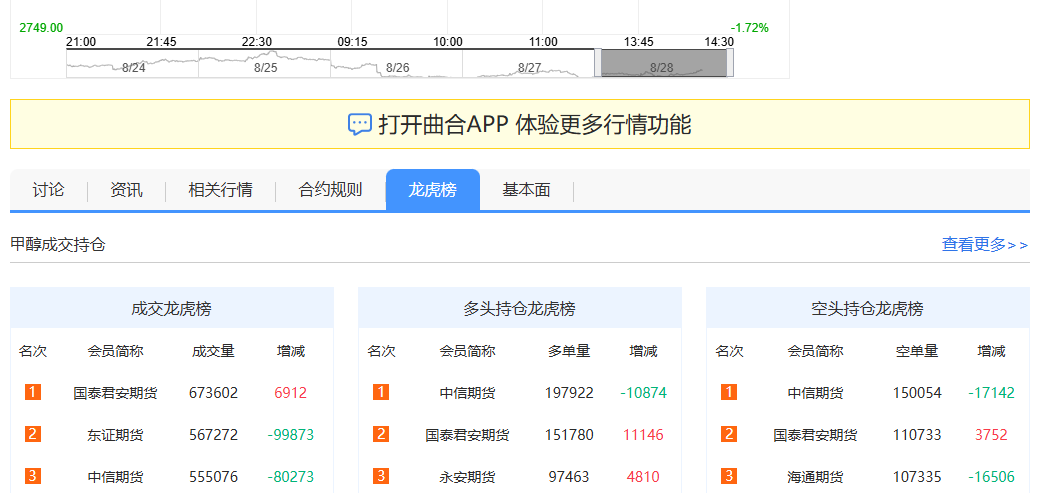Grab the right handle of the 8/28 range

(x=730, y=63)
